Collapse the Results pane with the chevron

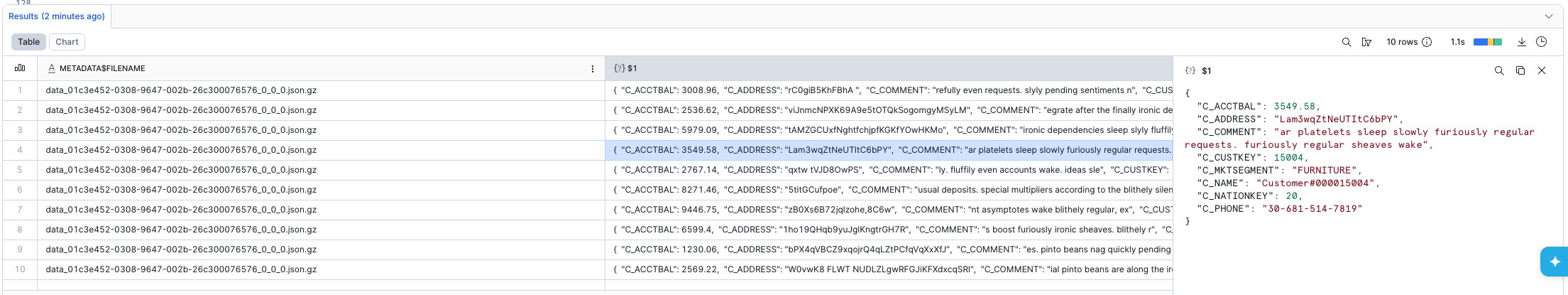pyautogui.click(x=1548, y=16)
